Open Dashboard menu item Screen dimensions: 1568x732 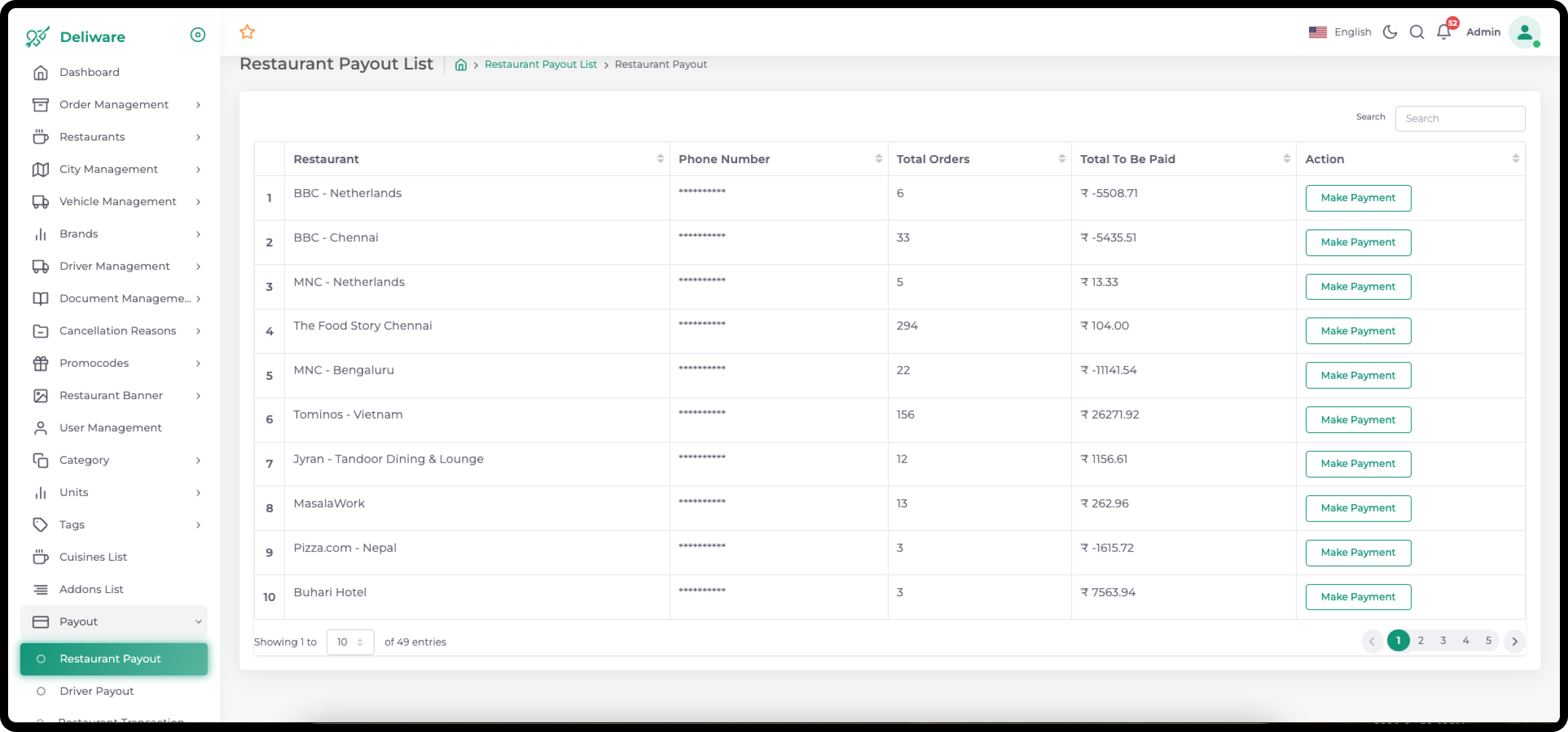(114, 72)
